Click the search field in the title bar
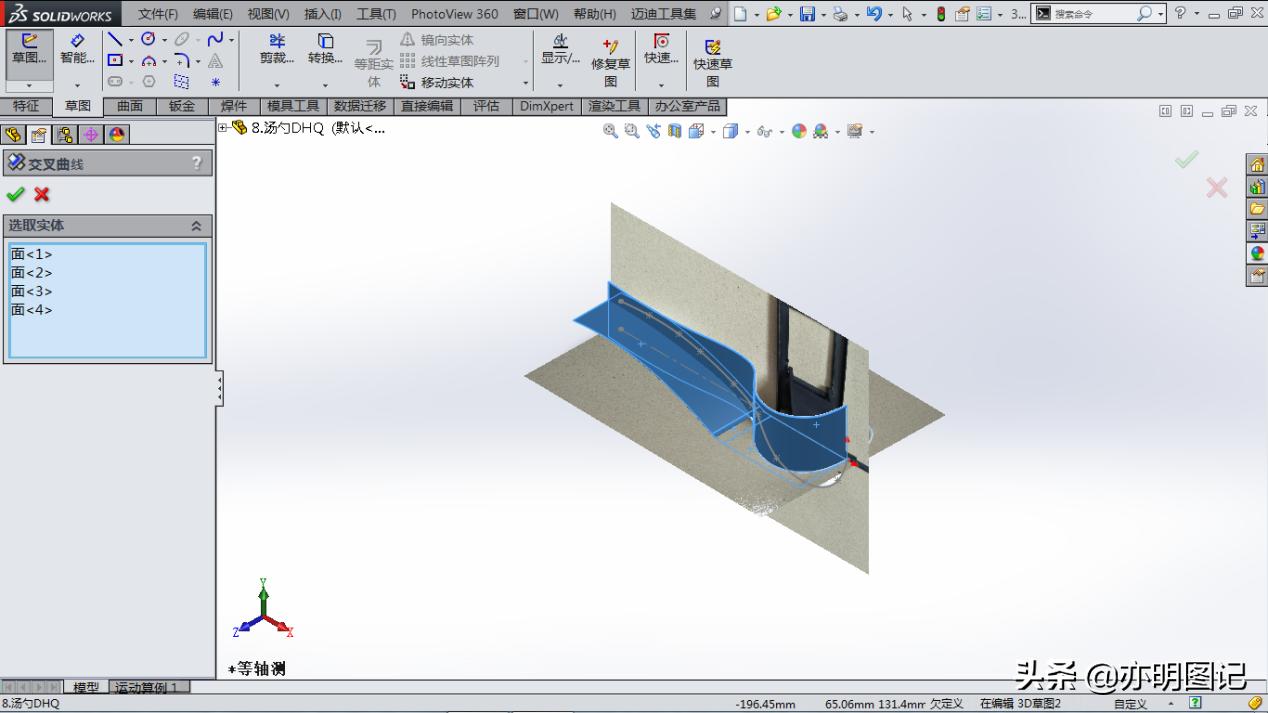The height and width of the screenshot is (713, 1268). click(1085, 13)
